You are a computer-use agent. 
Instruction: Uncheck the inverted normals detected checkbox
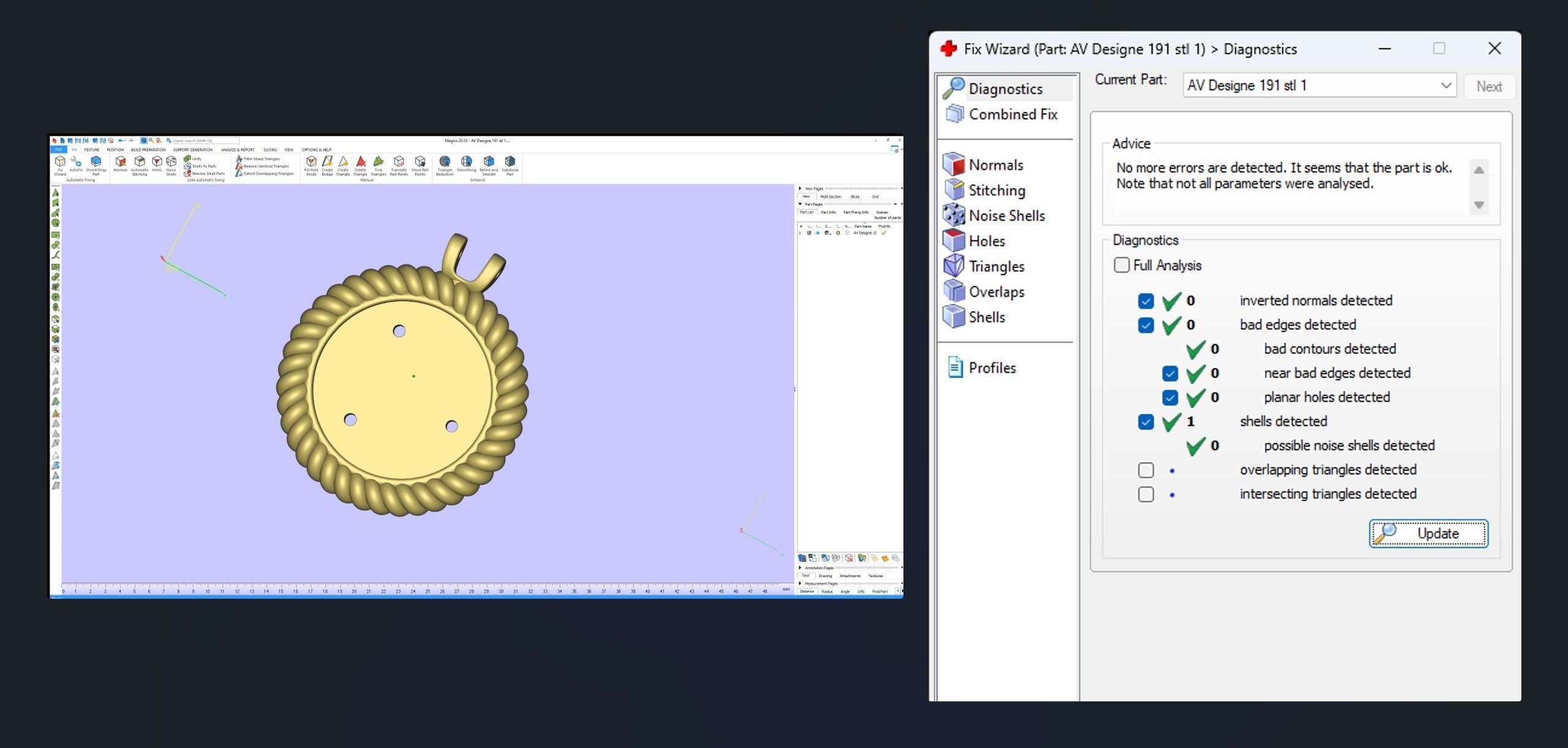point(1145,301)
